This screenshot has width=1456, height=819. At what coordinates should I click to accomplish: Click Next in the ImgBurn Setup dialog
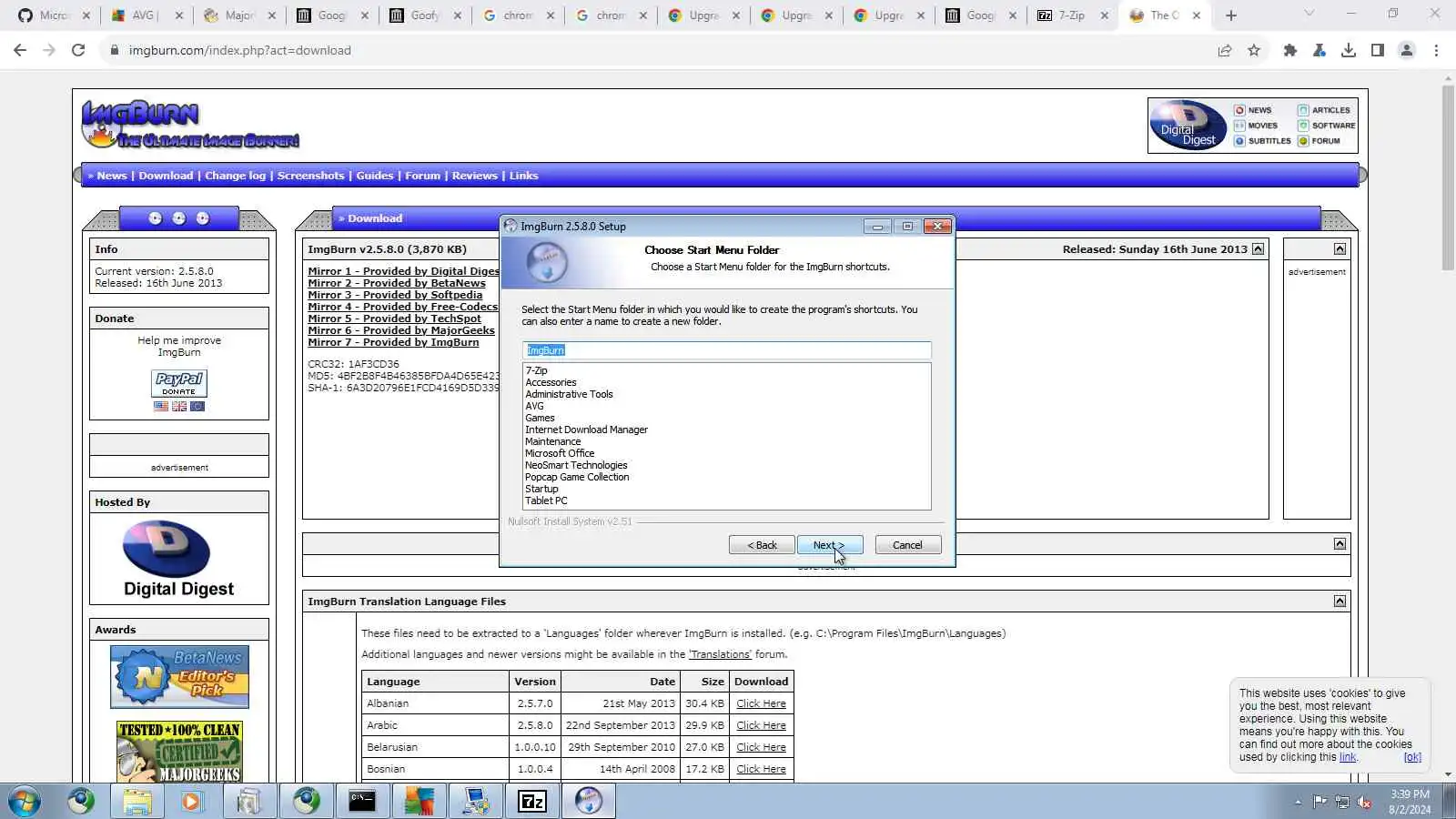[830, 545]
